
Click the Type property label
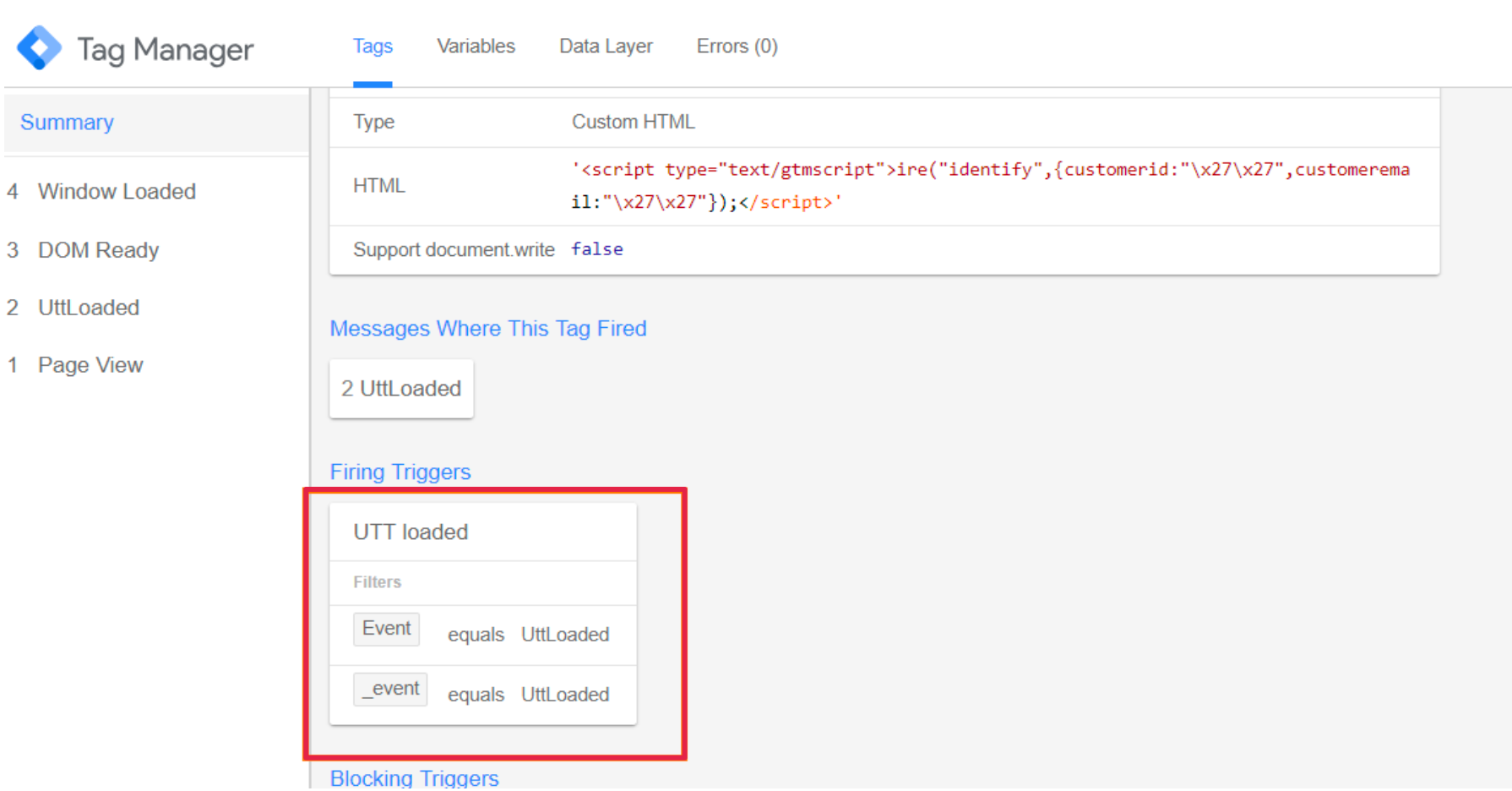373,123
